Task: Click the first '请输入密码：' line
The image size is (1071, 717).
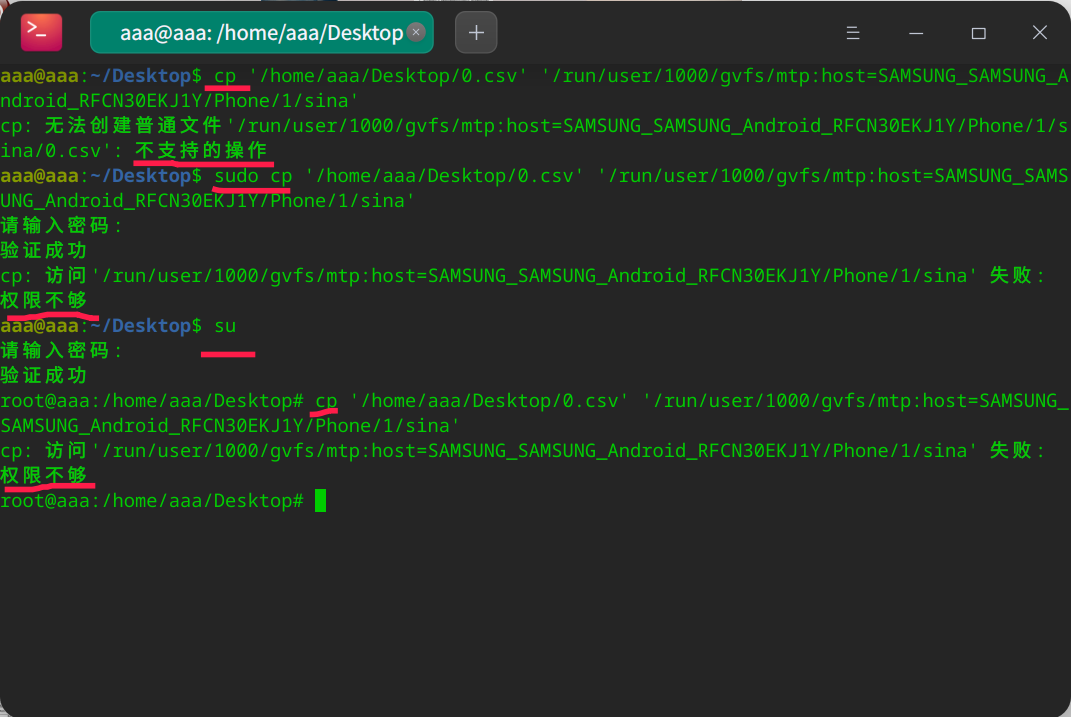Action: coord(61,225)
